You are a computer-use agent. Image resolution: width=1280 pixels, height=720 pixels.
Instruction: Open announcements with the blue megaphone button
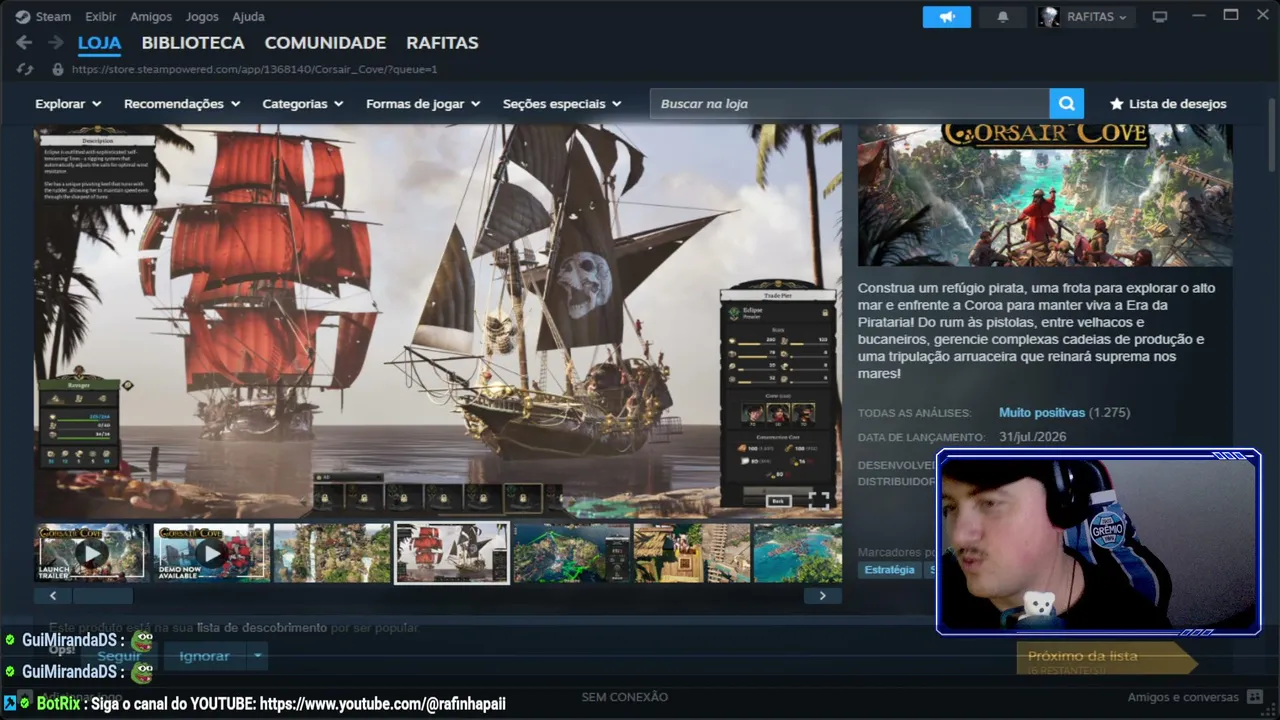[x=946, y=17]
